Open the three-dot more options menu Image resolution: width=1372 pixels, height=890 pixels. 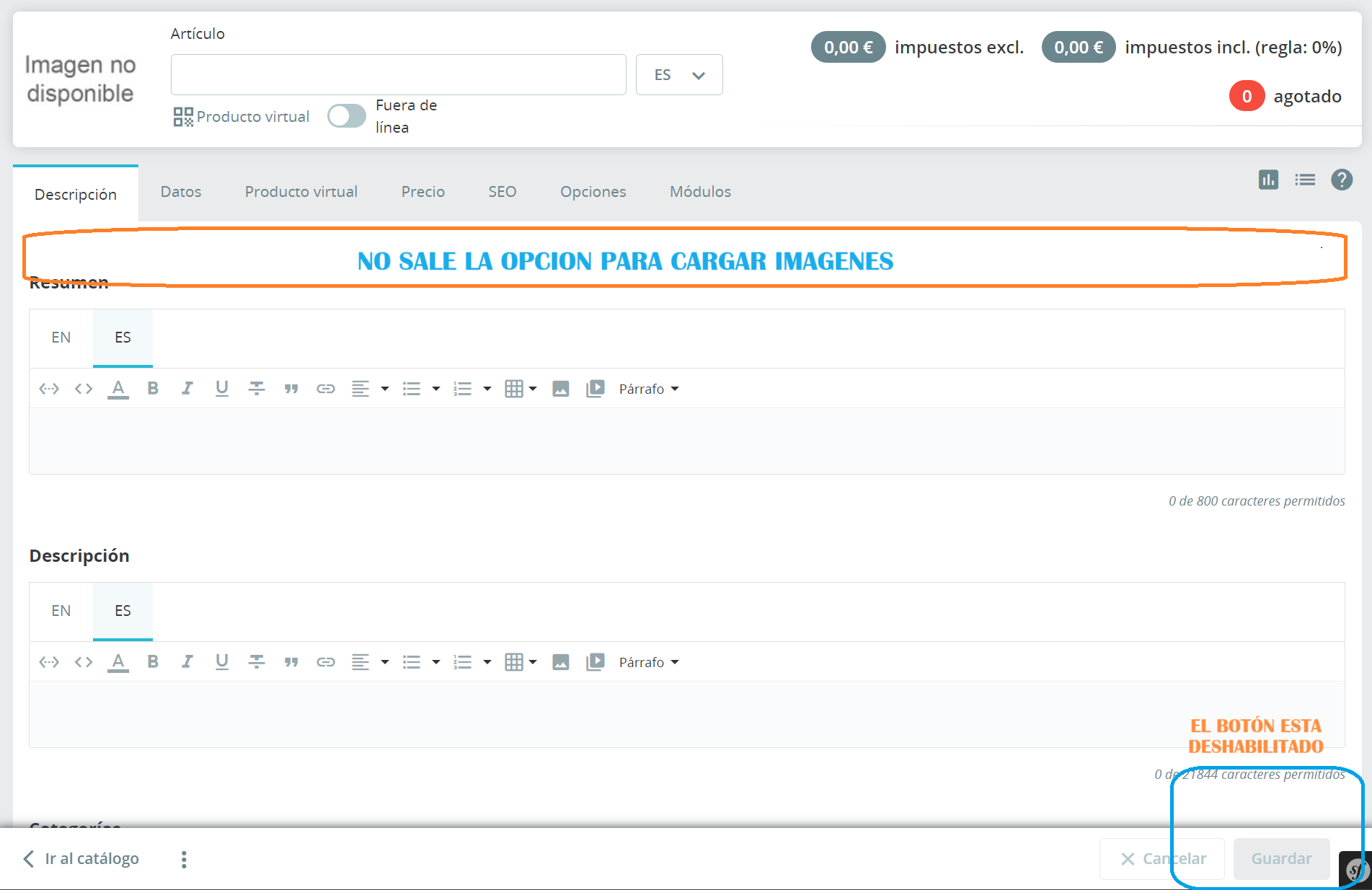[184, 859]
